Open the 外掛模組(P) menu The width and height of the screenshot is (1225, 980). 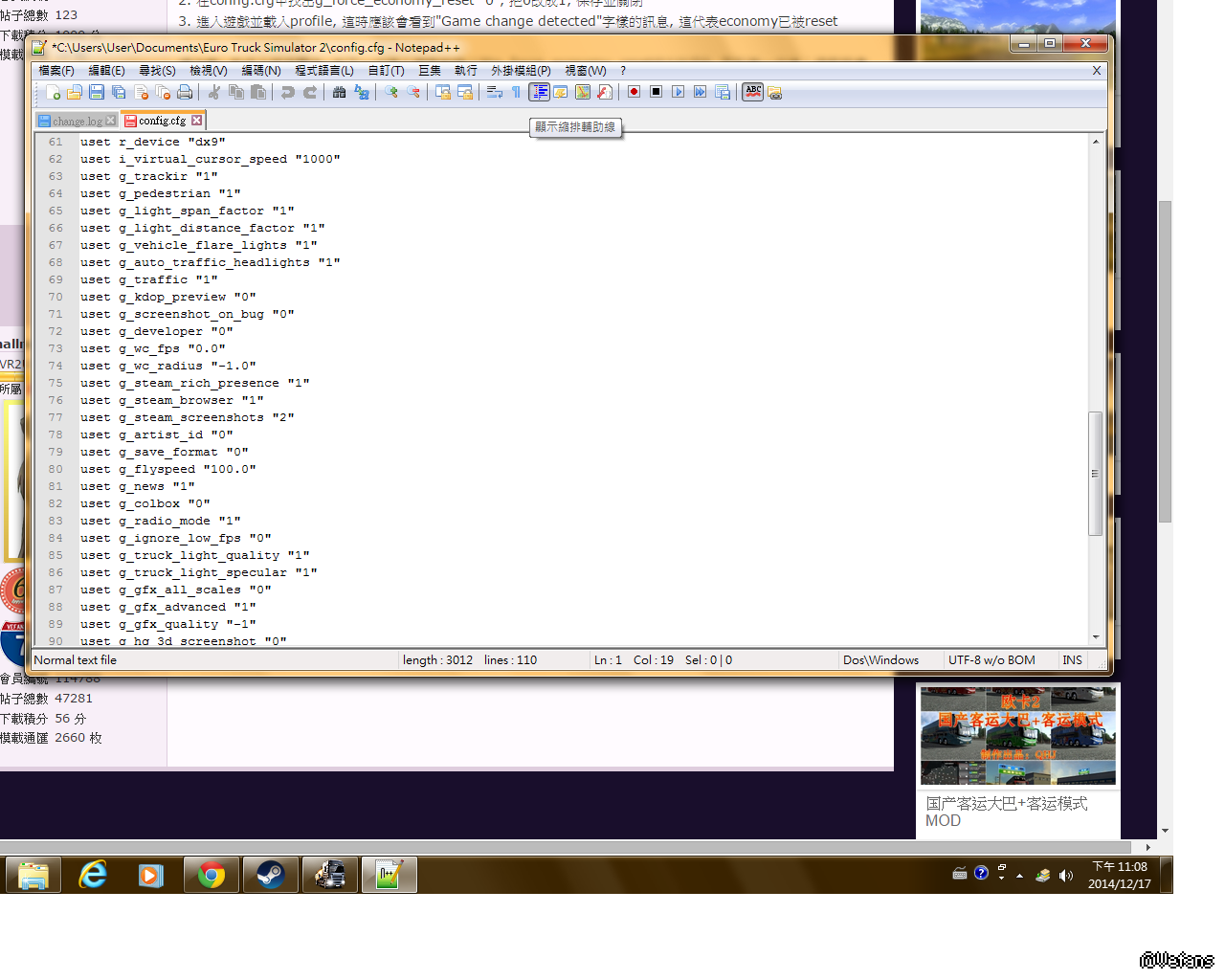(521, 71)
